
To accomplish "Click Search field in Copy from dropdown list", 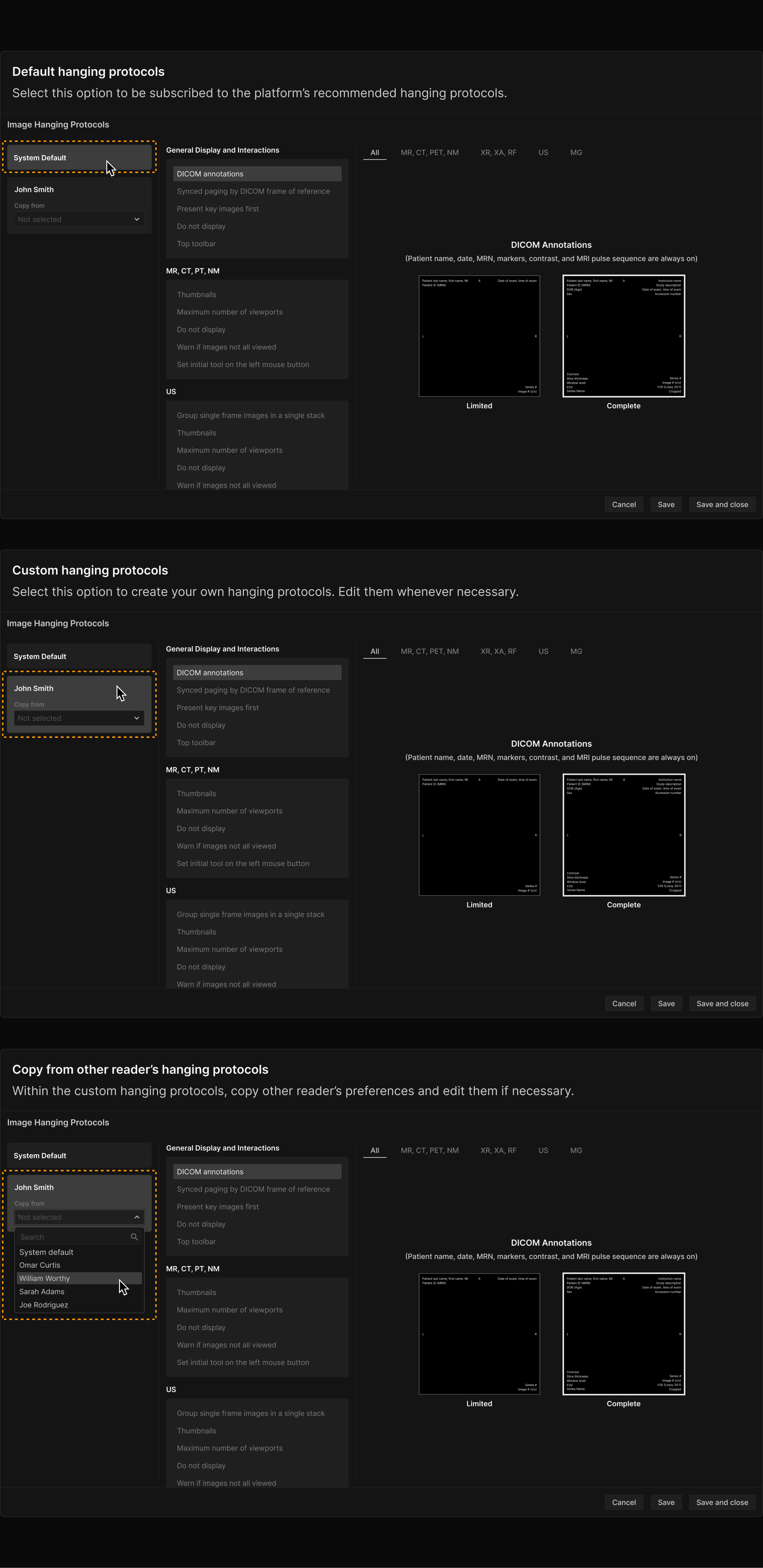I will coord(79,1237).
